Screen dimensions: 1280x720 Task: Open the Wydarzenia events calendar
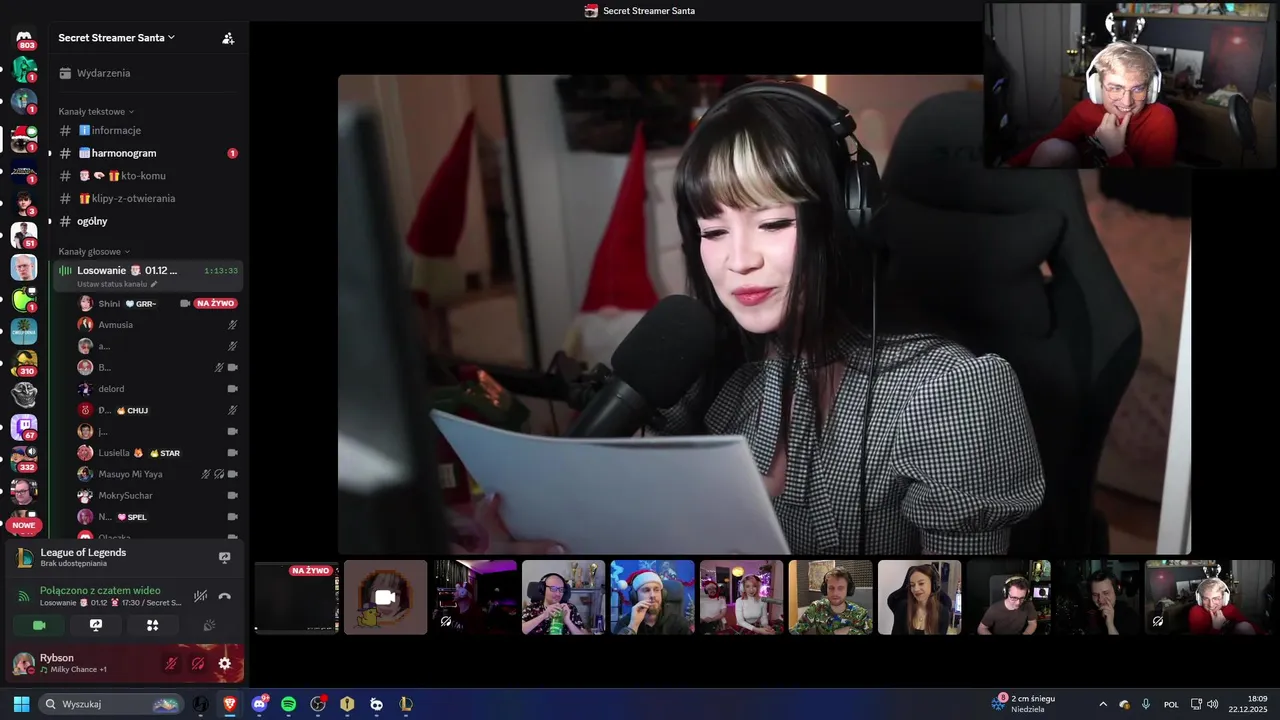pos(146,73)
